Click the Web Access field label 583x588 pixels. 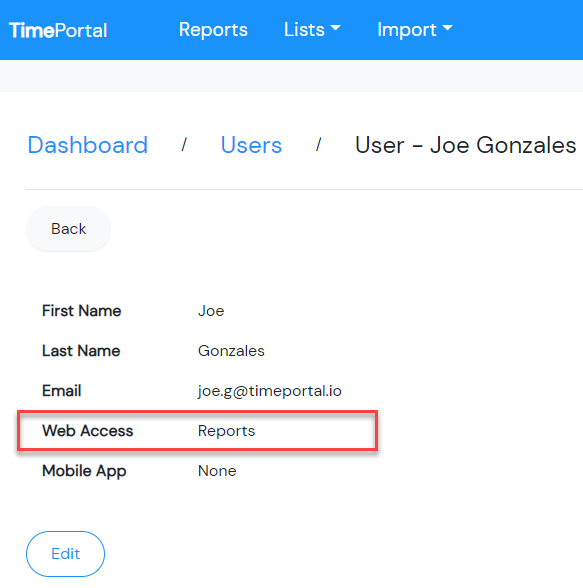click(x=88, y=431)
